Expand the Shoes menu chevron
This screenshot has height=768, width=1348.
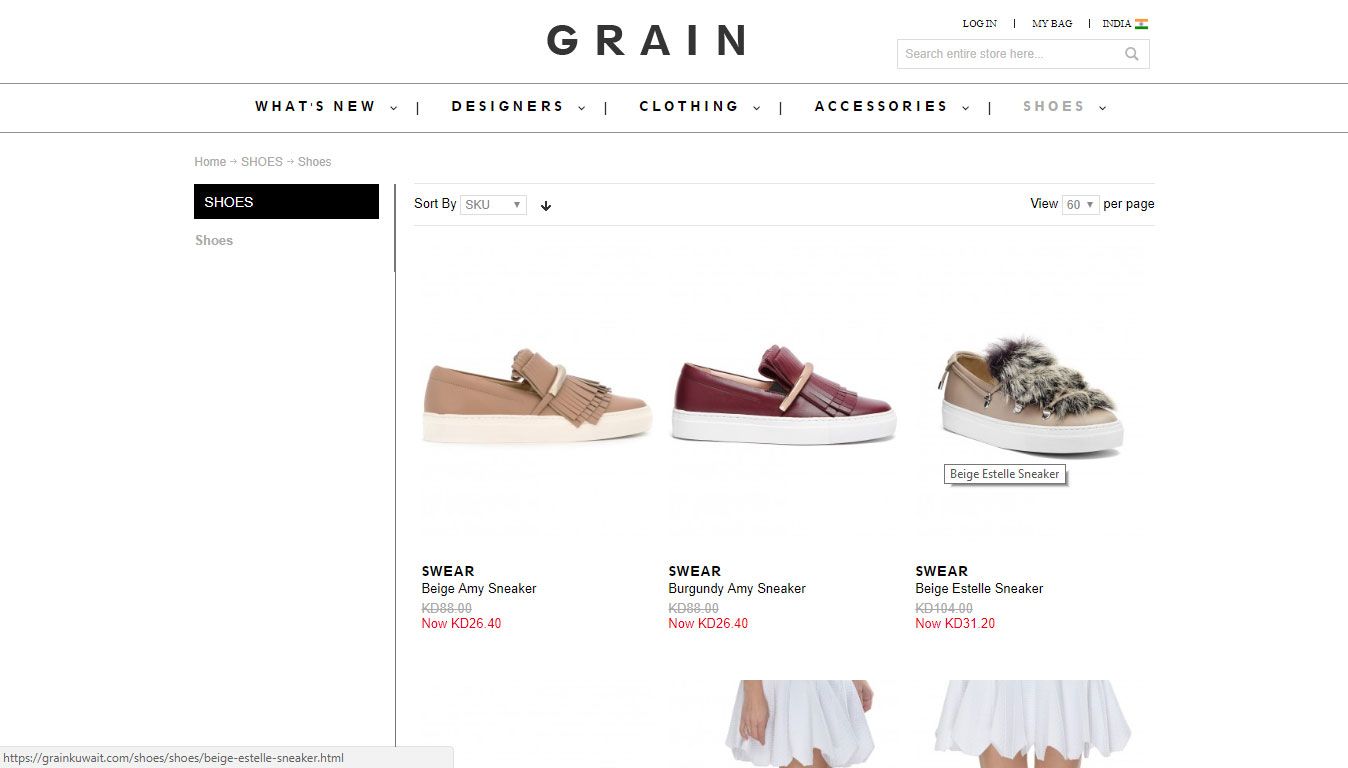[1102, 108]
